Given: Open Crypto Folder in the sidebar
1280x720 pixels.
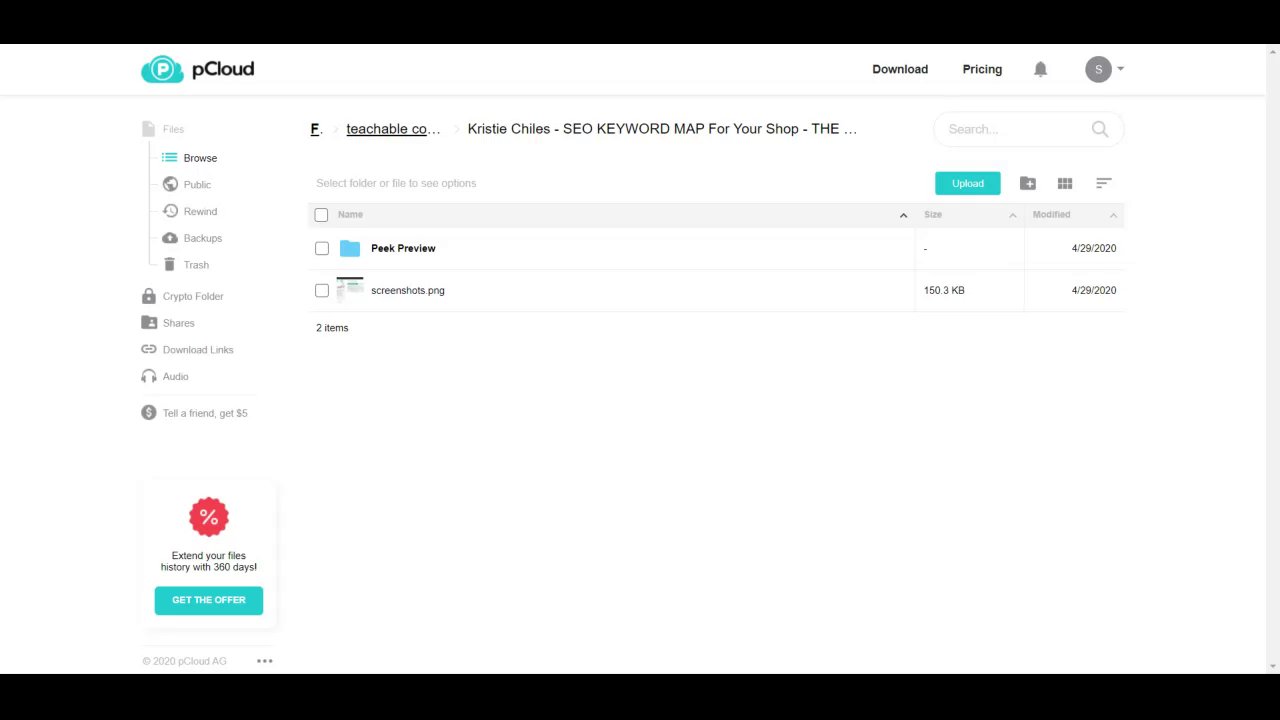Looking at the screenshot, I should pyautogui.click(x=193, y=296).
